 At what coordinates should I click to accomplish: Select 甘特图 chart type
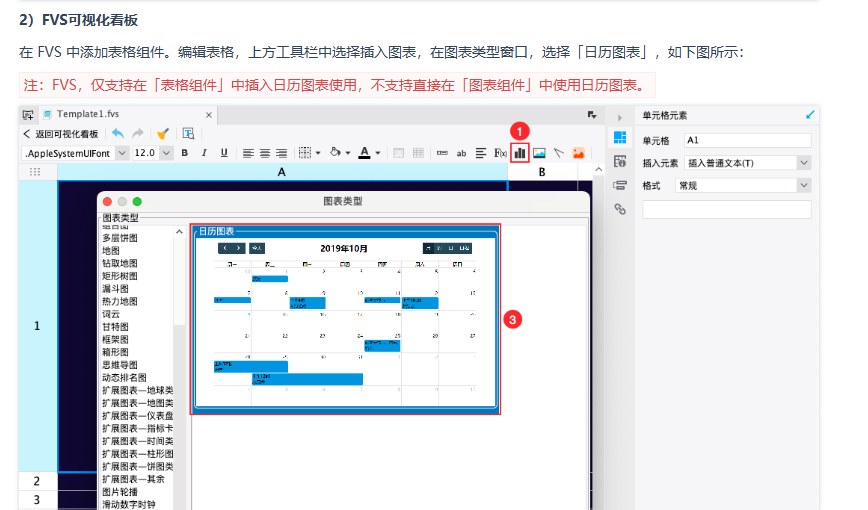tap(115, 327)
